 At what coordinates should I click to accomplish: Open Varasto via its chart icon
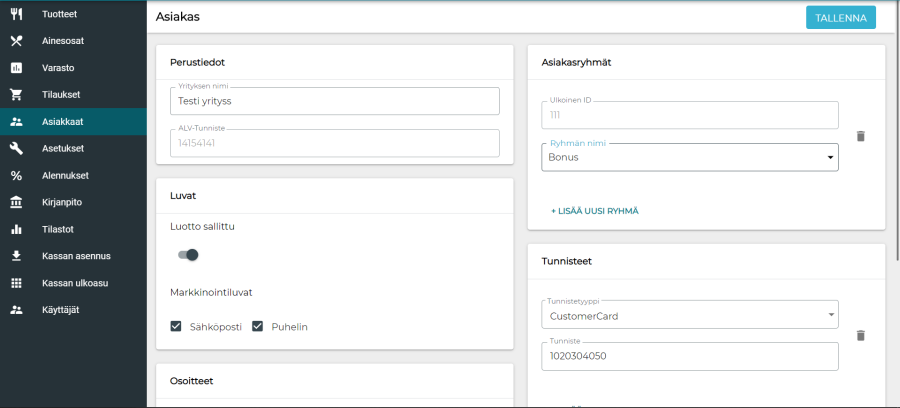tap(16, 68)
